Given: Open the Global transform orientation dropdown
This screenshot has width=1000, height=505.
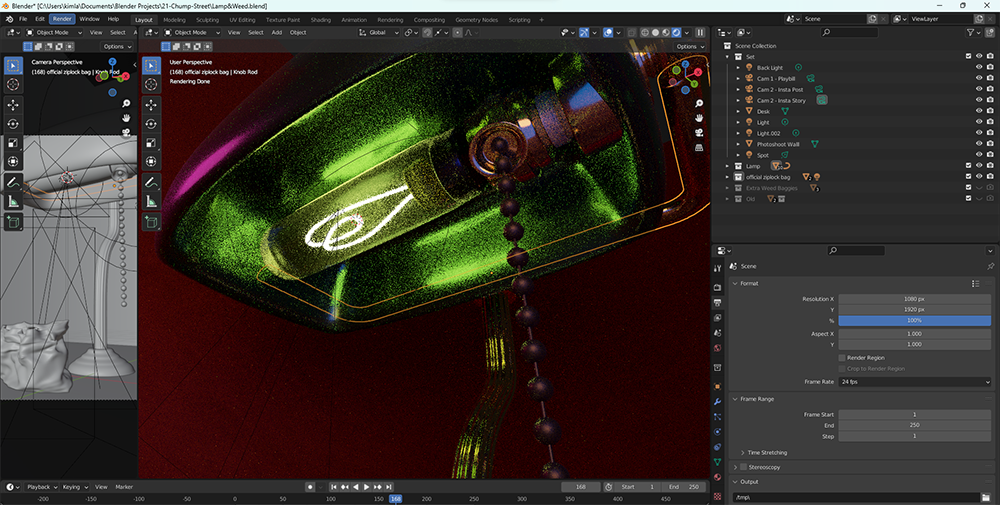Looking at the screenshot, I should (x=379, y=33).
